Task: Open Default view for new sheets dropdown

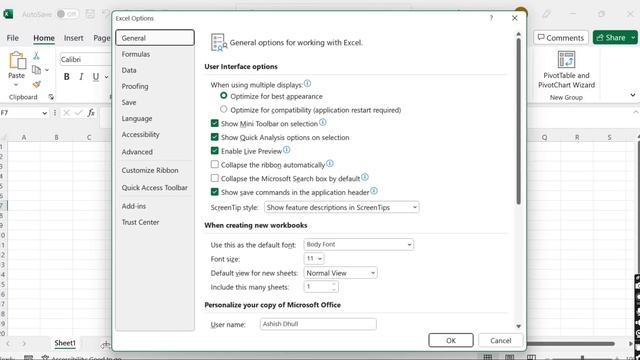Action: (340, 273)
